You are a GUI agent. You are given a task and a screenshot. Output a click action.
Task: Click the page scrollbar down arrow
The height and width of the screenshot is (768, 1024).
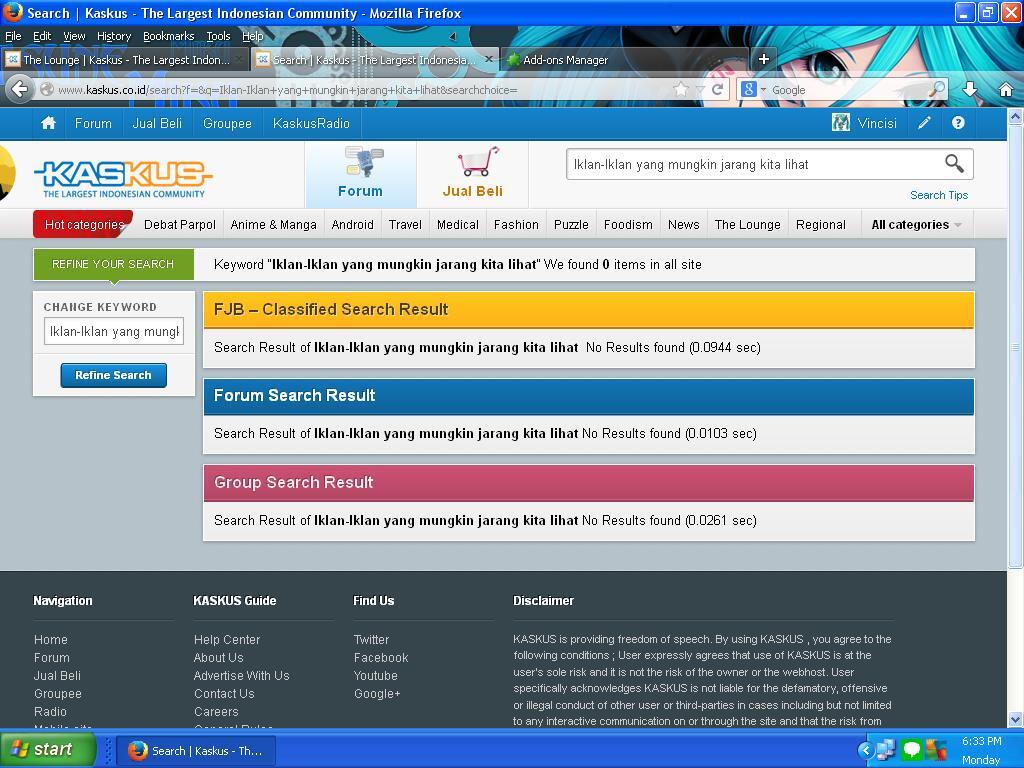(x=1015, y=720)
